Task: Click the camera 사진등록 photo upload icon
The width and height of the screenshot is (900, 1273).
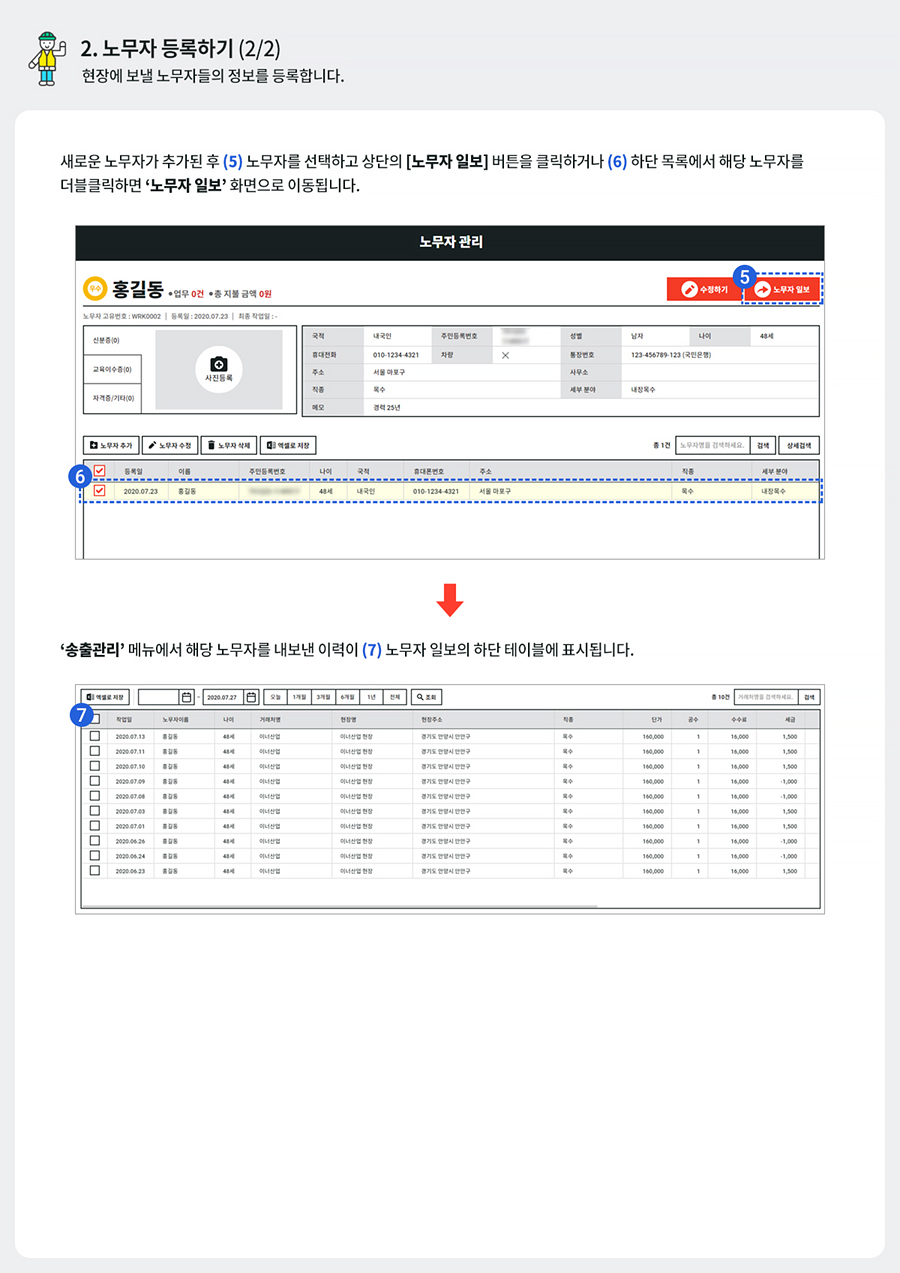Action: pos(218,371)
